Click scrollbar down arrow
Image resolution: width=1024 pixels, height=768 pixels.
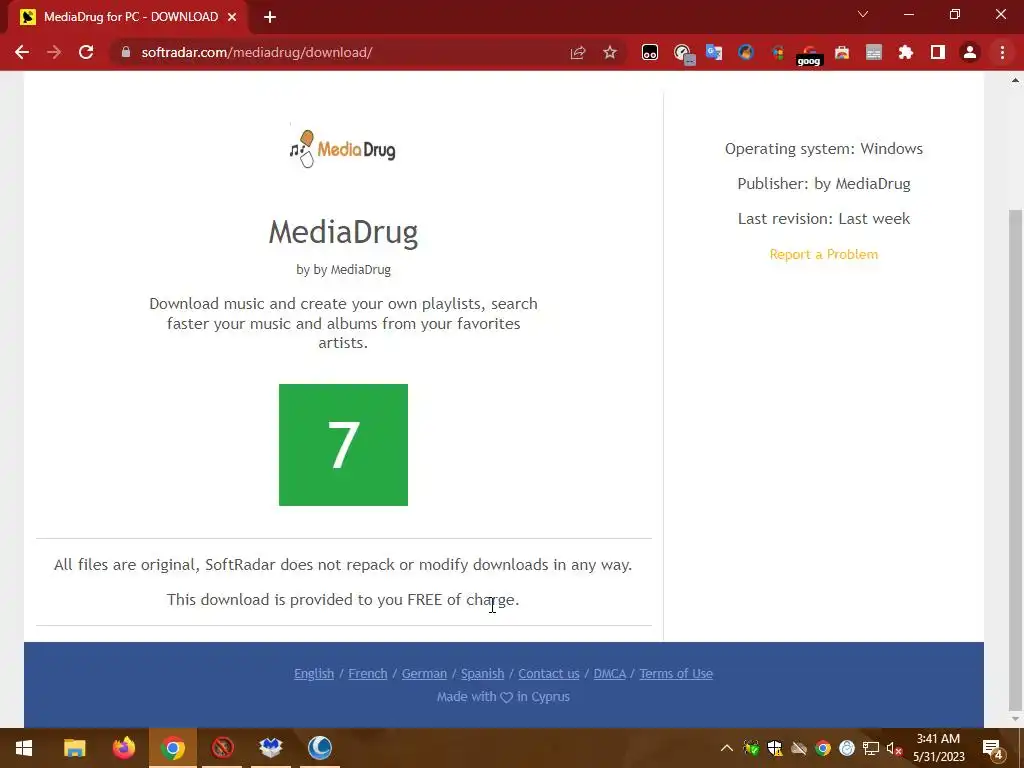click(1015, 719)
